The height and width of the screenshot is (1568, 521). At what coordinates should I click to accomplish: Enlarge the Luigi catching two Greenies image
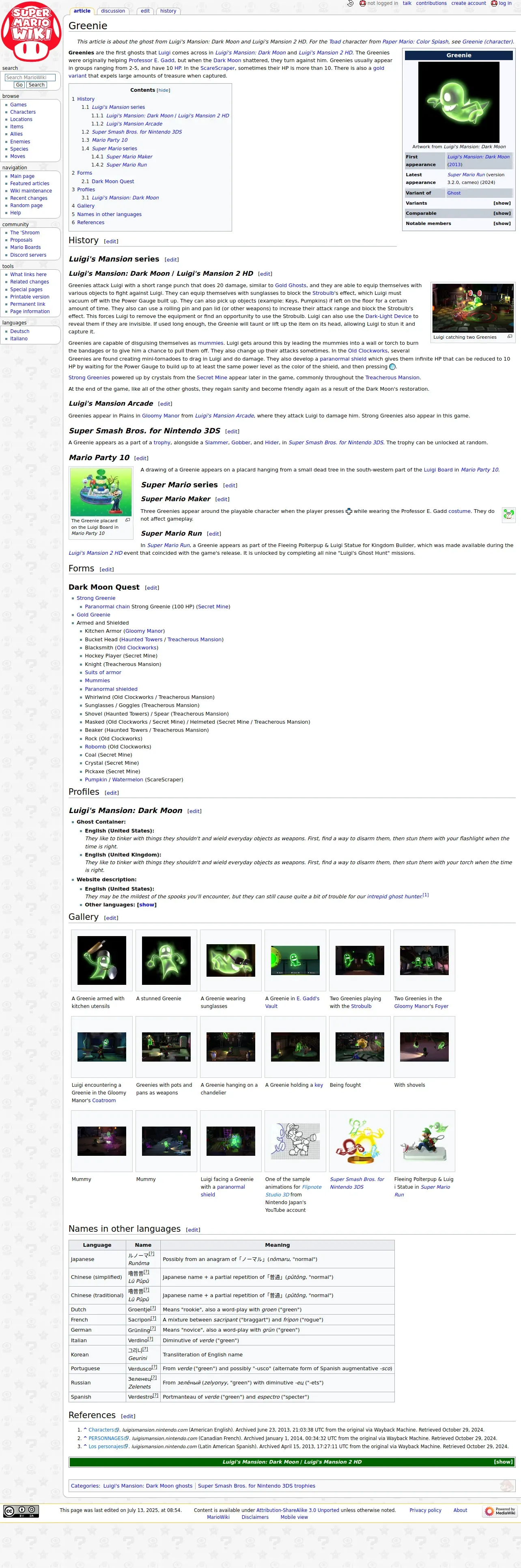(510, 337)
